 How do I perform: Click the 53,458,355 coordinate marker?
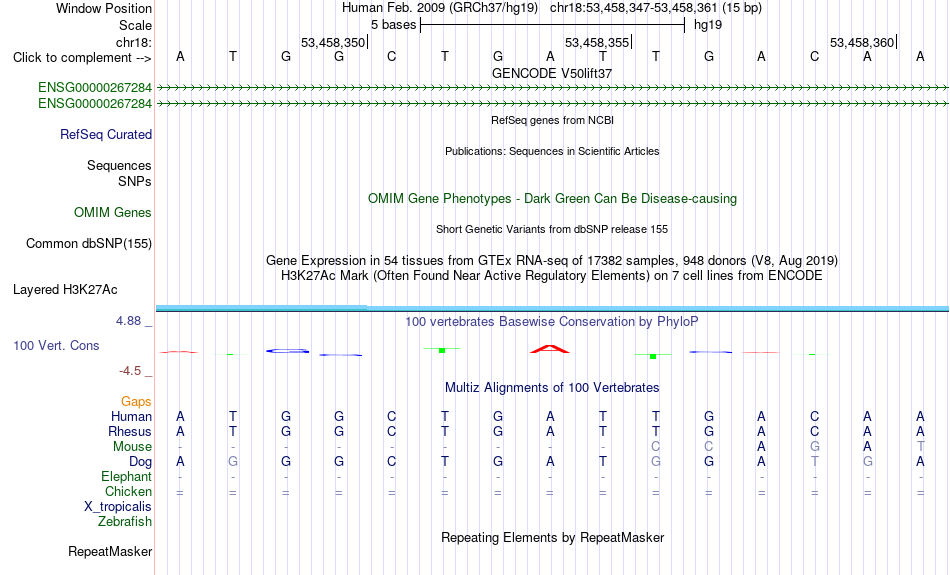click(x=597, y=42)
